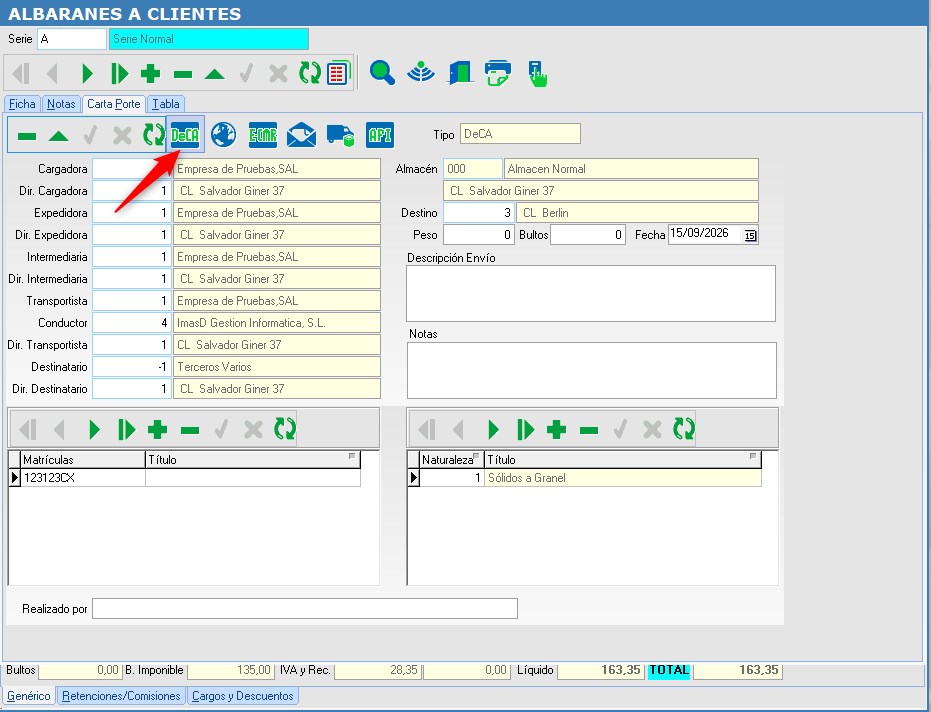Select the Tabla tab
Image resolution: width=931 pixels, height=712 pixels.
tap(166, 104)
